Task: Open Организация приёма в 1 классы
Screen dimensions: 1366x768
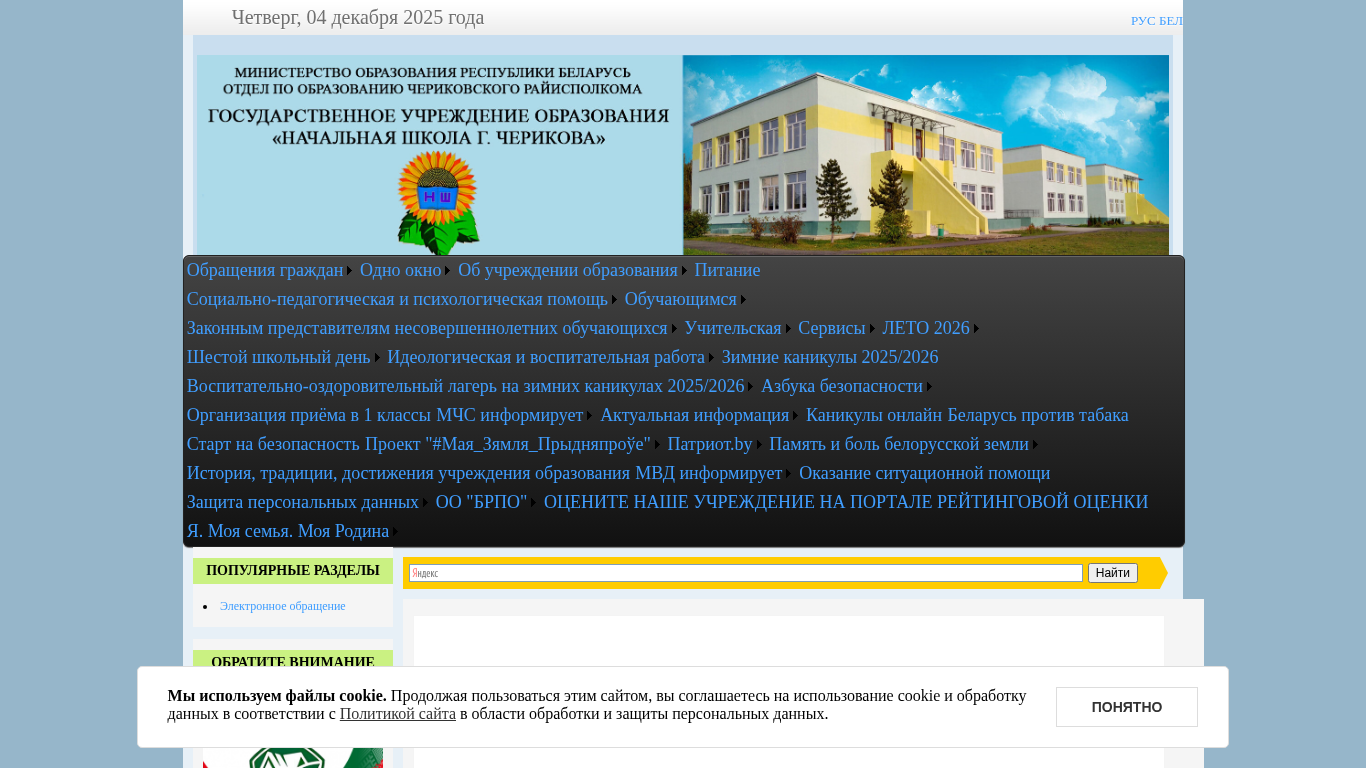Action: [x=310, y=415]
